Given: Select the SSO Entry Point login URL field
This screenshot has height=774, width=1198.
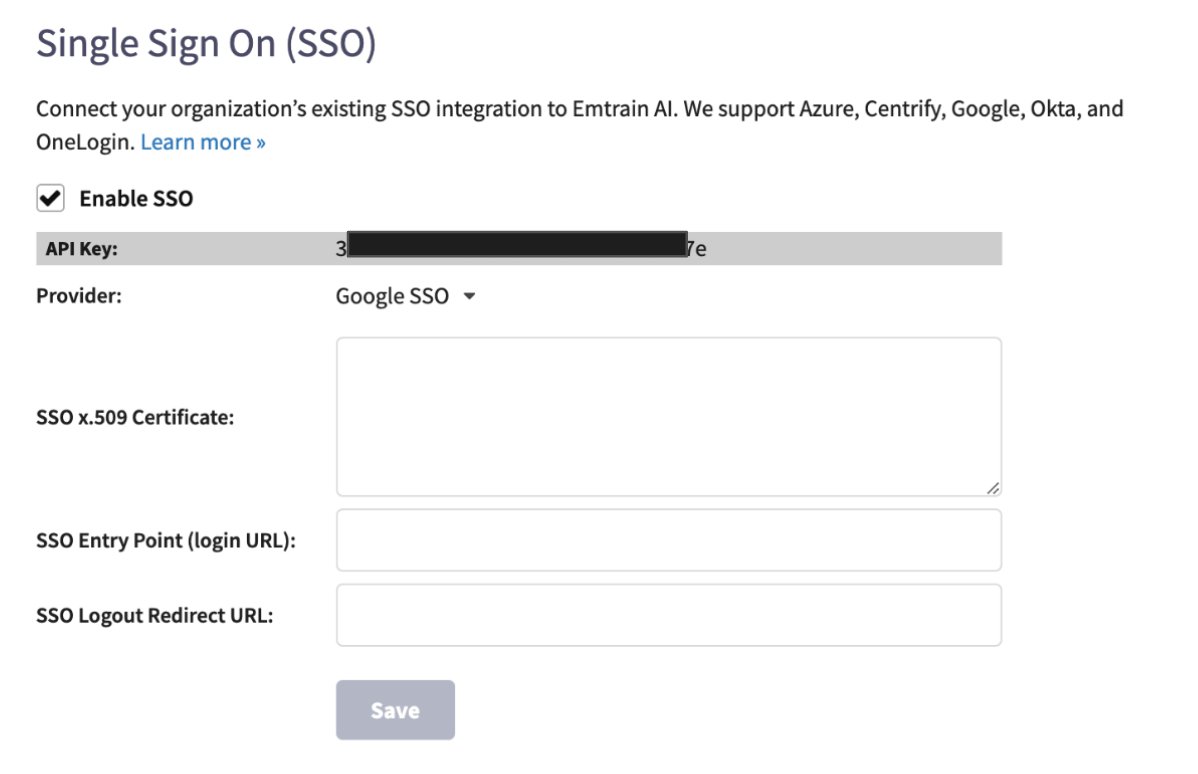Looking at the screenshot, I should pyautogui.click(x=668, y=539).
